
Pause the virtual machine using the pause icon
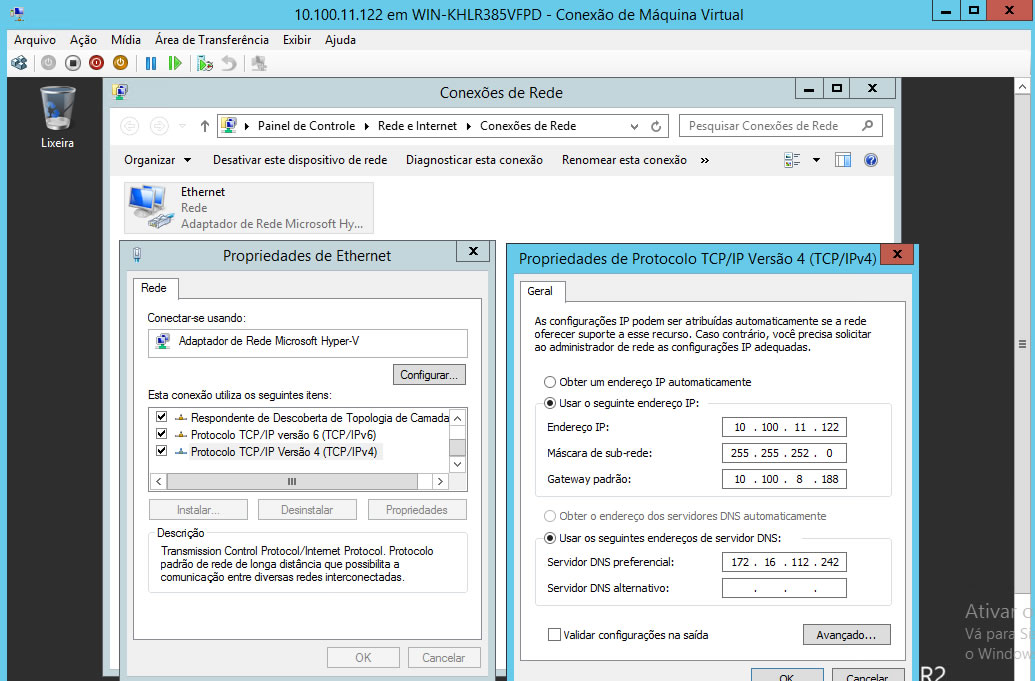(151, 62)
